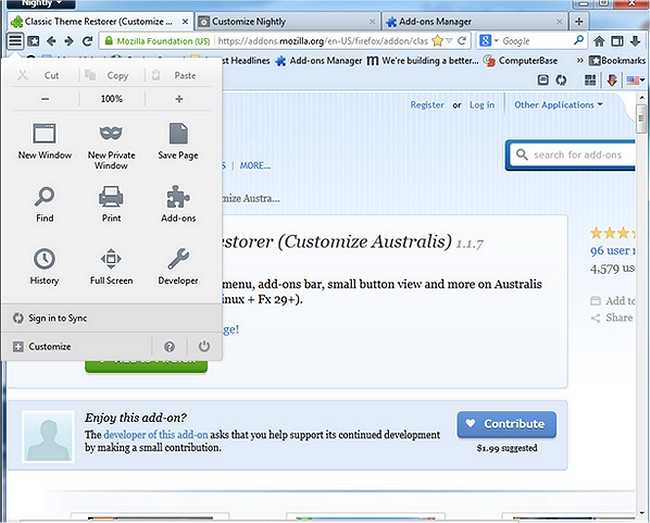Close the Add-ons Manager tab
650x523 pixels.
point(559,22)
